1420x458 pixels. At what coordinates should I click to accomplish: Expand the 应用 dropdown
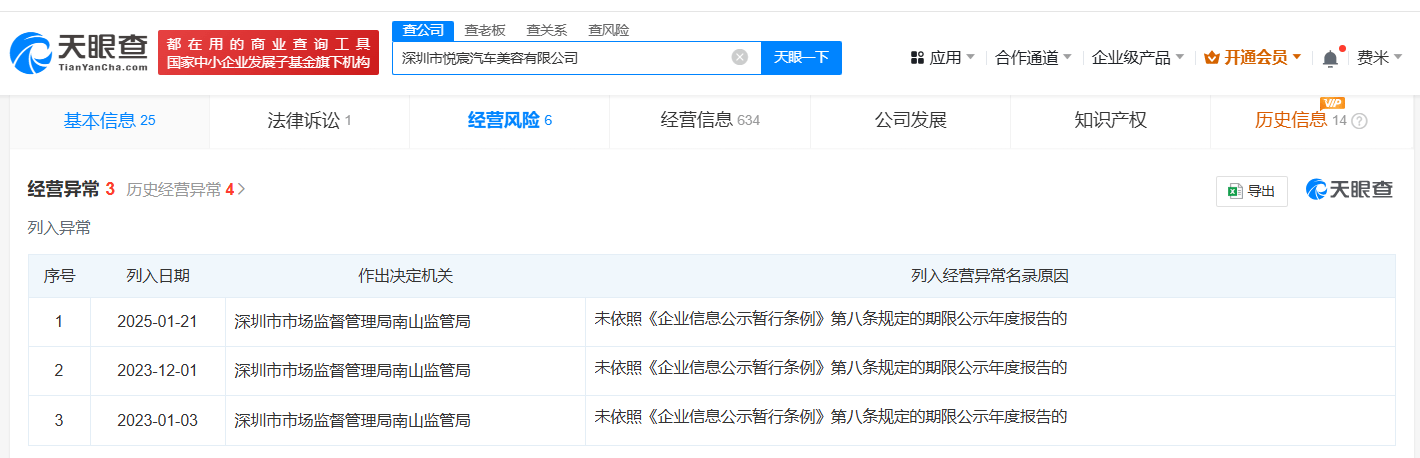coord(943,58)
